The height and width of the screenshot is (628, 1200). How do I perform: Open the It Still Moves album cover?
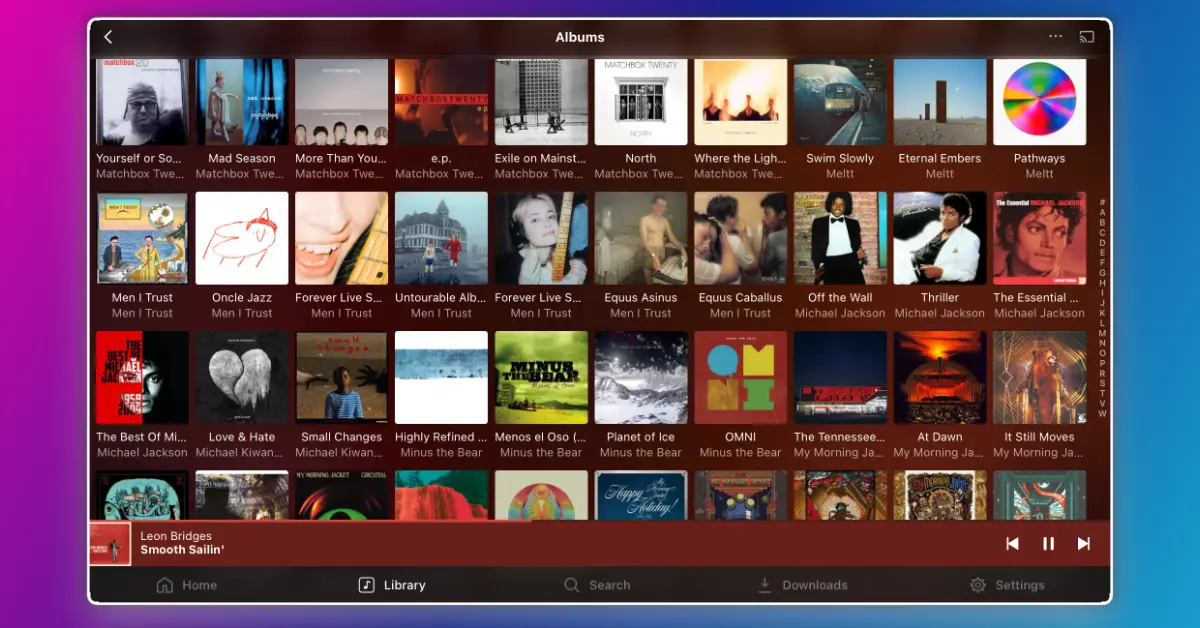(1040, 377)
